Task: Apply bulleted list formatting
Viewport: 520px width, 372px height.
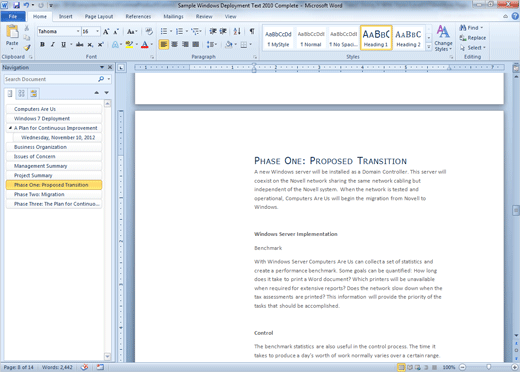Action: click(164, 31)
